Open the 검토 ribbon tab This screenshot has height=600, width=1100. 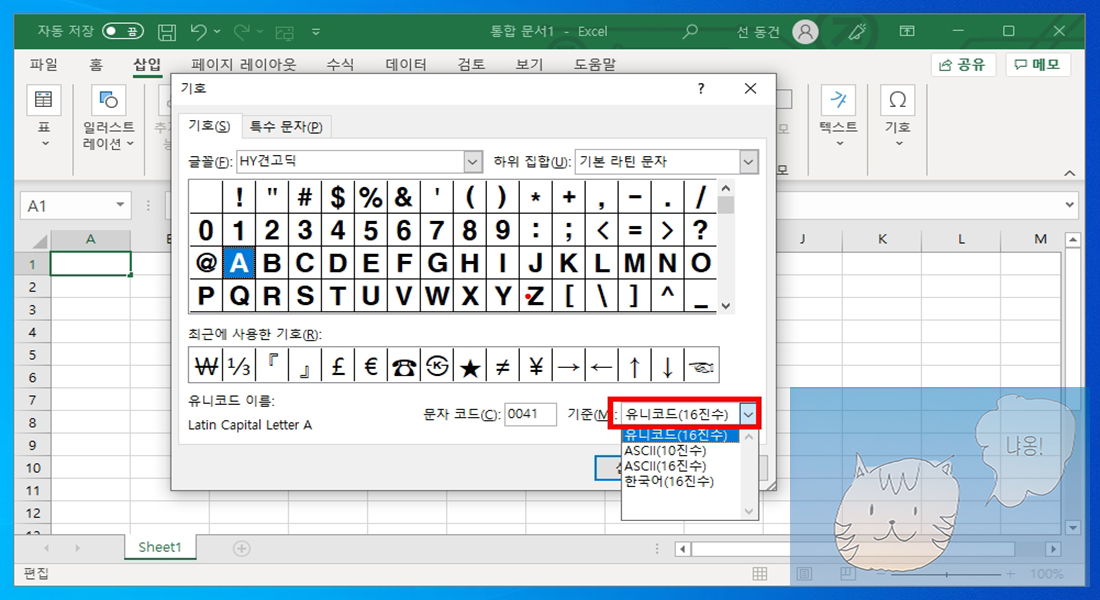(x=471, y=65)
